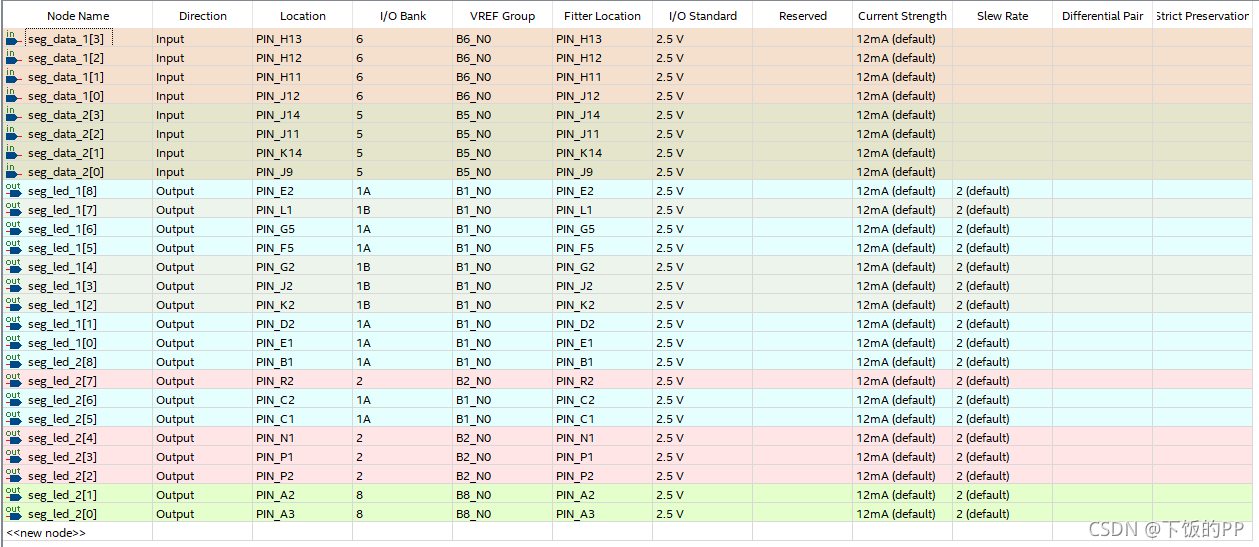Click the output pin icon for seg_led_2[5]
This screenshot has width=1259, height=547.
13,418
